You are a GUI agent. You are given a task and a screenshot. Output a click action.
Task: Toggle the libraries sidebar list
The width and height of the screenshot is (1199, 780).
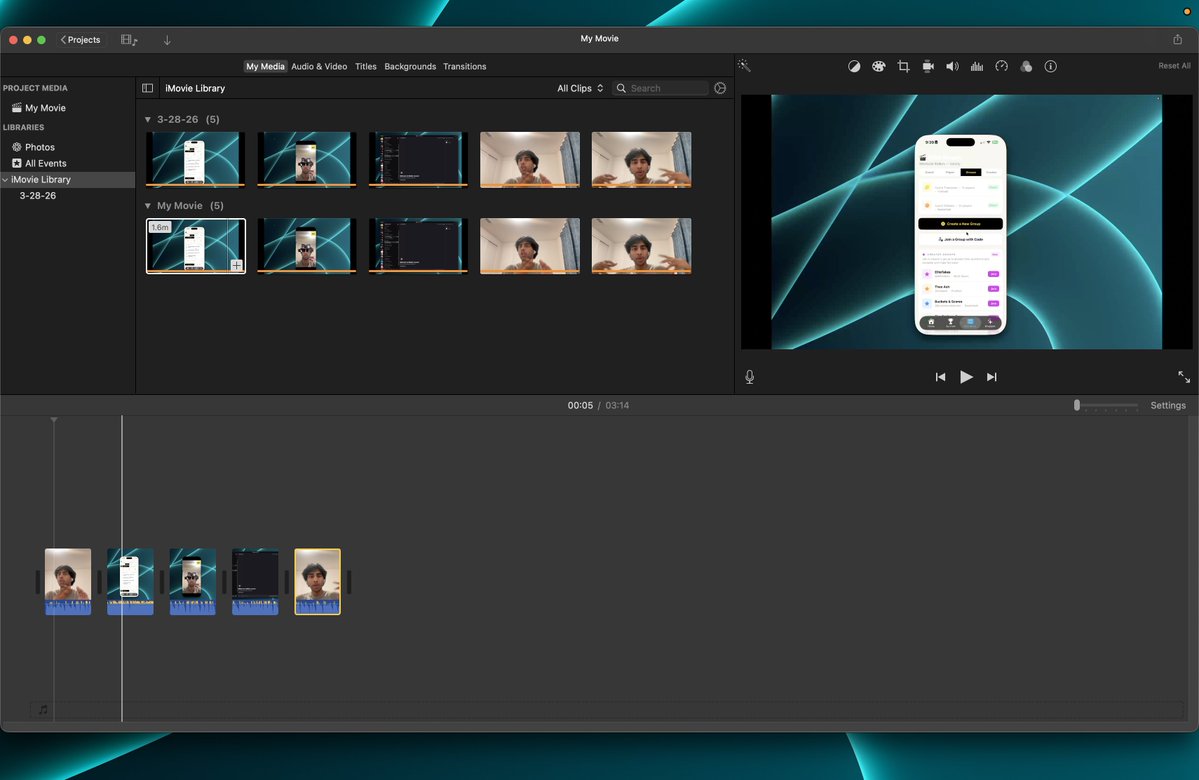[x=148, y=88]
